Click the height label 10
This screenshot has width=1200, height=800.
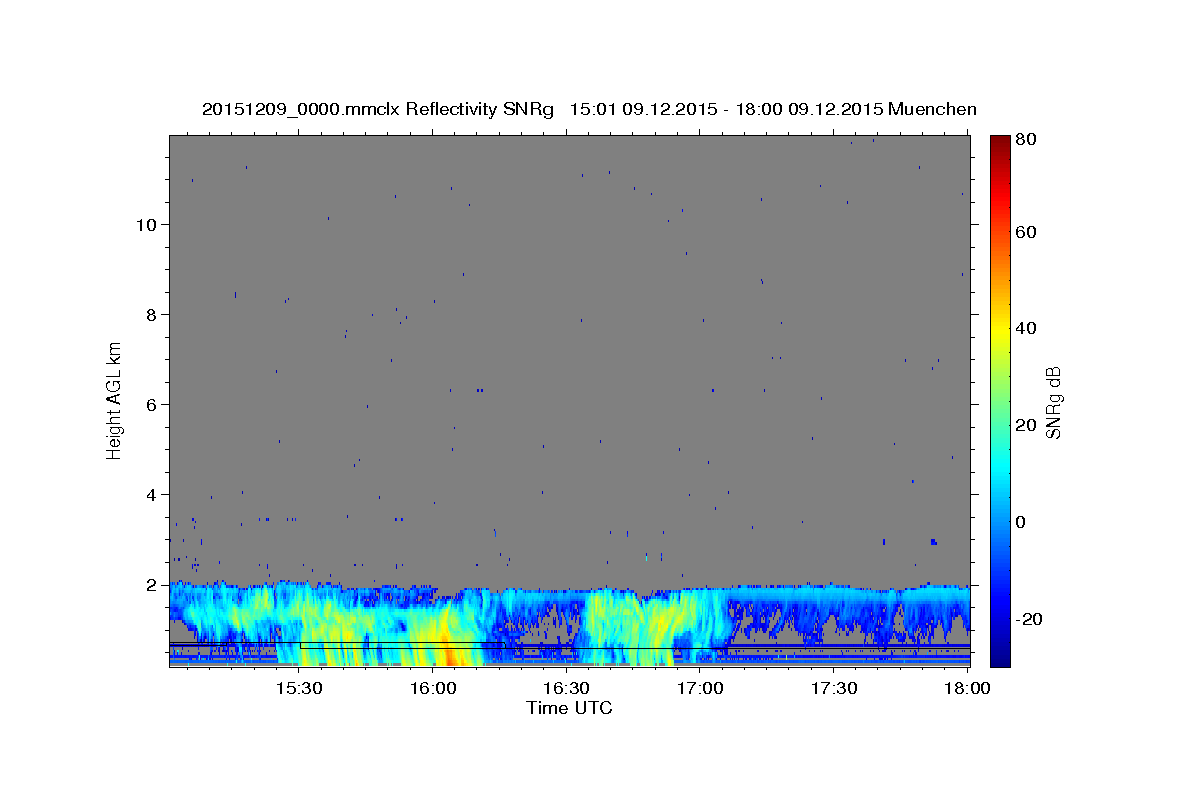pos(147,224)
